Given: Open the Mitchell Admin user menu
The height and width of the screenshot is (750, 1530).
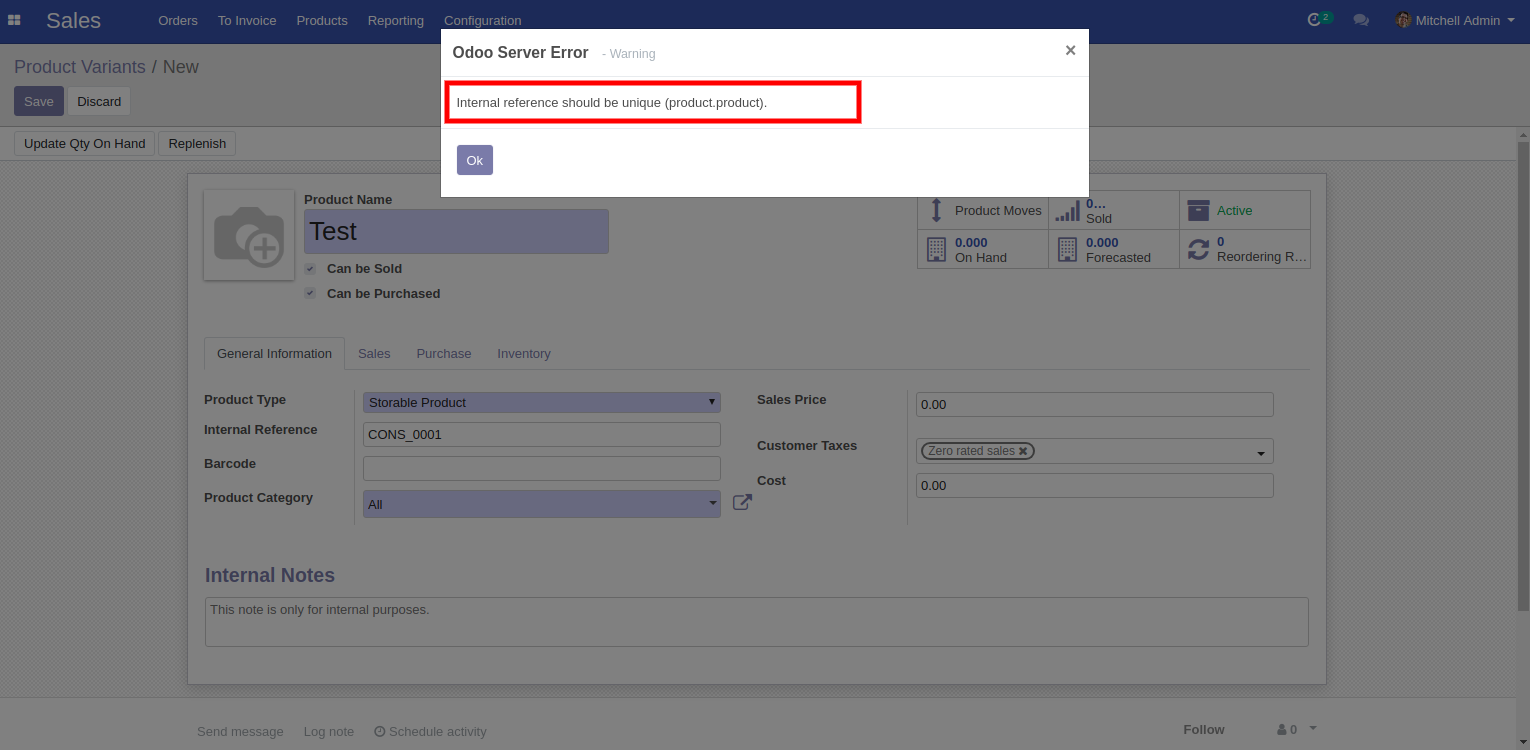Looking at the screenshot, I should coord(1455,20).
